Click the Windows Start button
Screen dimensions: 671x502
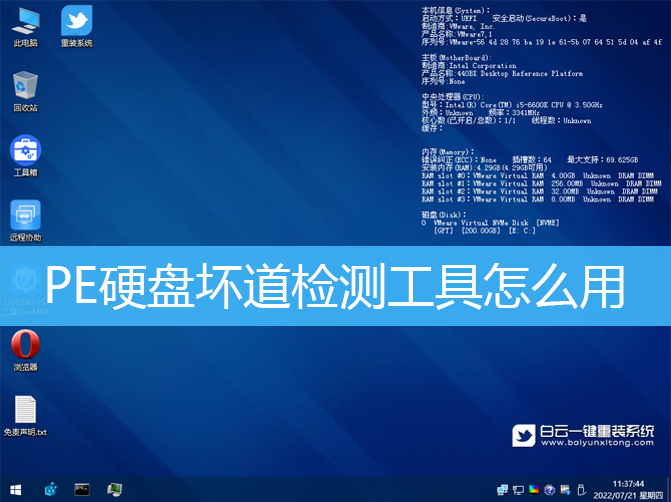13,490
